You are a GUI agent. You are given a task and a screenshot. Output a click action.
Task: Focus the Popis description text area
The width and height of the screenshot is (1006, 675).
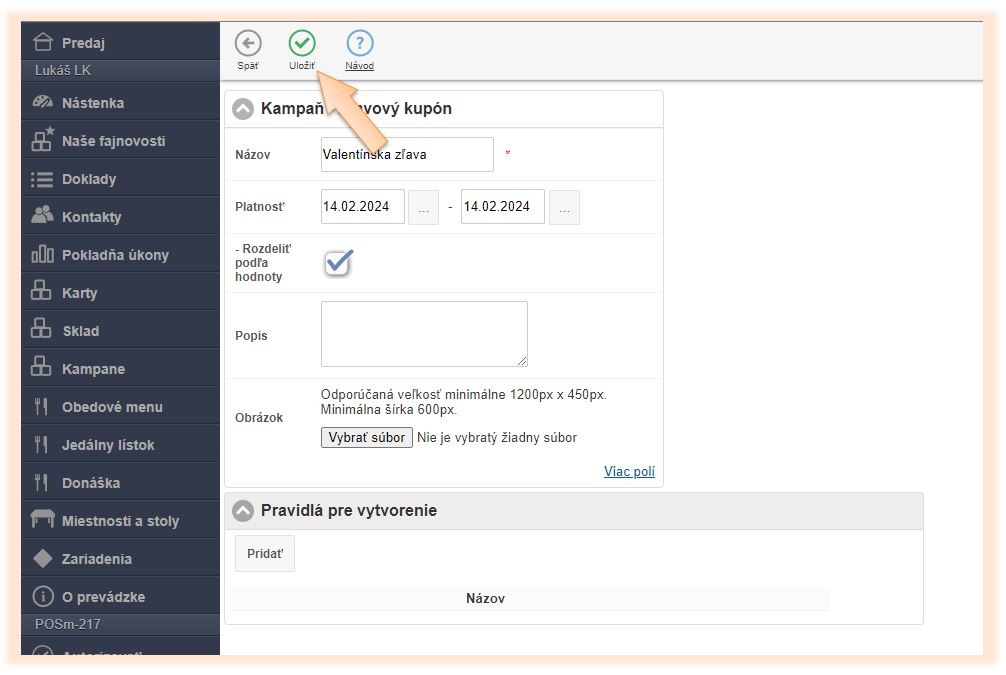click(x=424, y=334)
